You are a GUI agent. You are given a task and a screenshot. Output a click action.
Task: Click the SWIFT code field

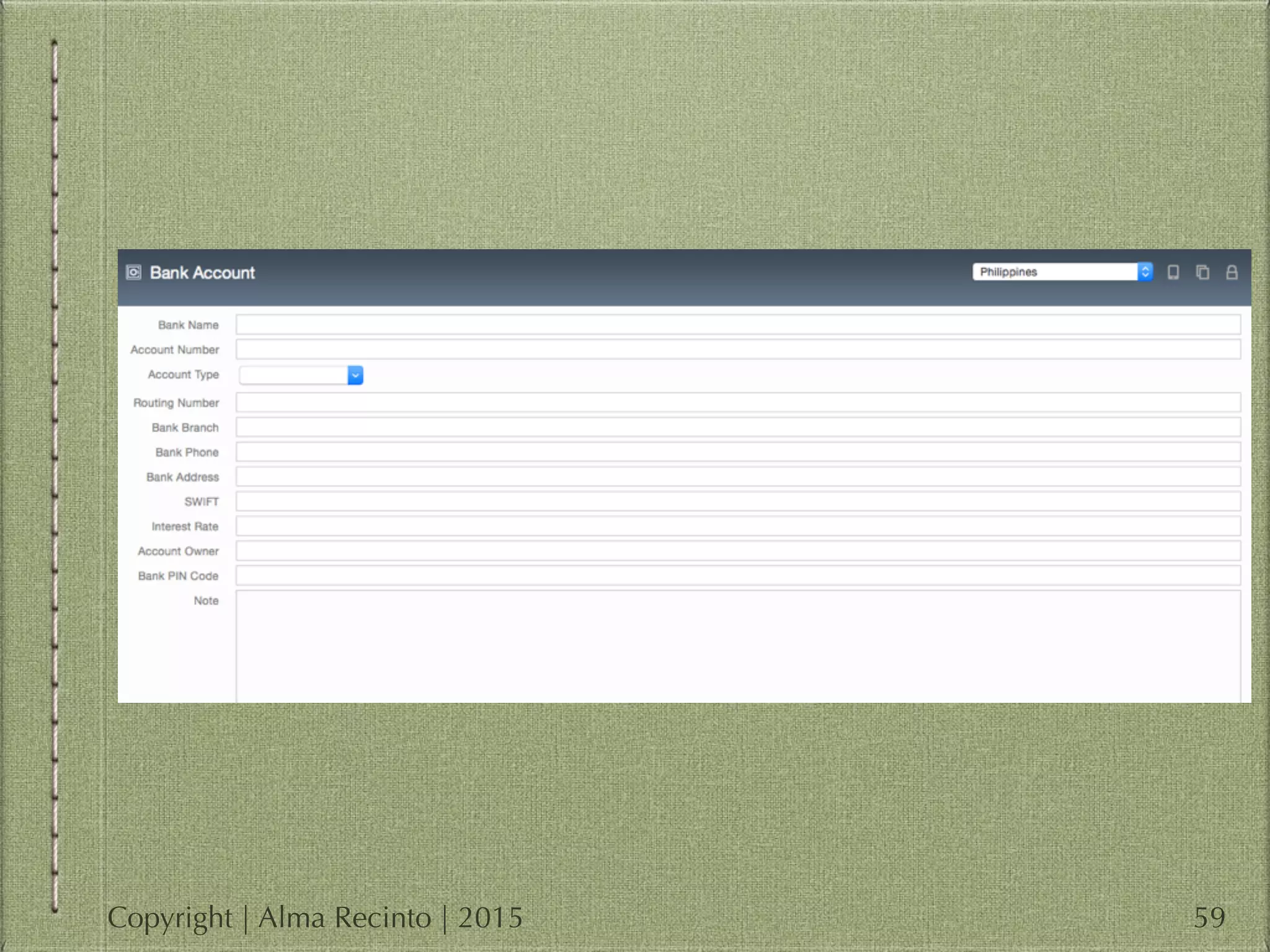738,501
